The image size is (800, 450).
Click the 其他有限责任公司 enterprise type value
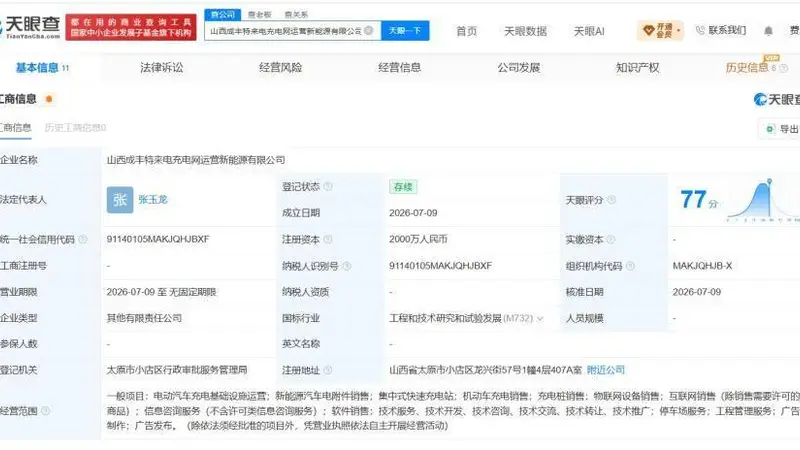(144, 318)
